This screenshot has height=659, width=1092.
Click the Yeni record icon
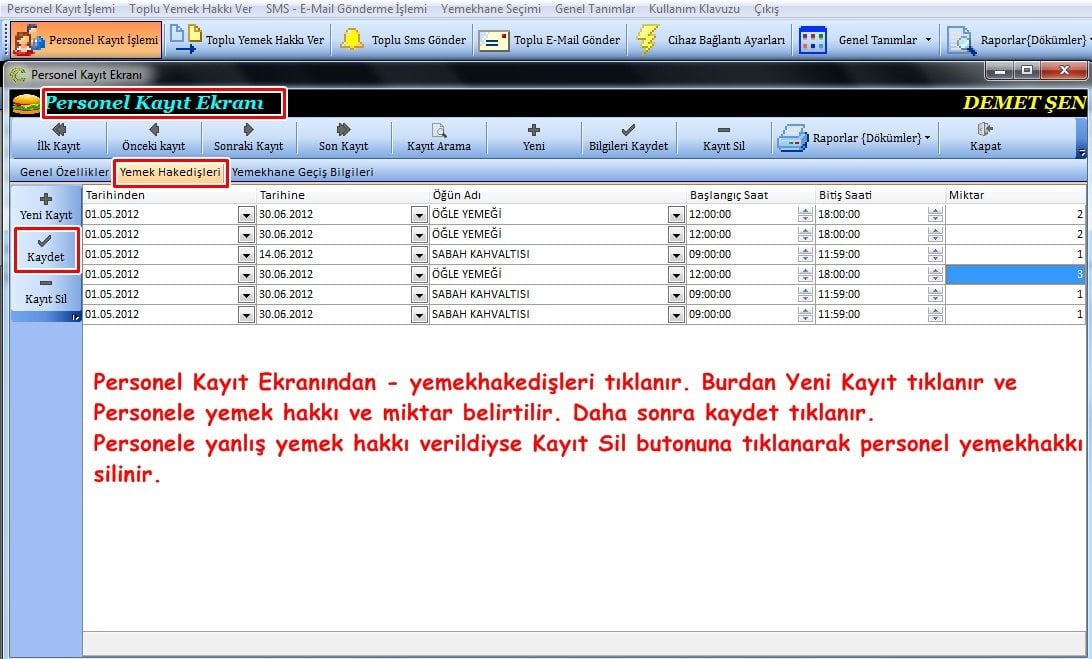(533, 137)
